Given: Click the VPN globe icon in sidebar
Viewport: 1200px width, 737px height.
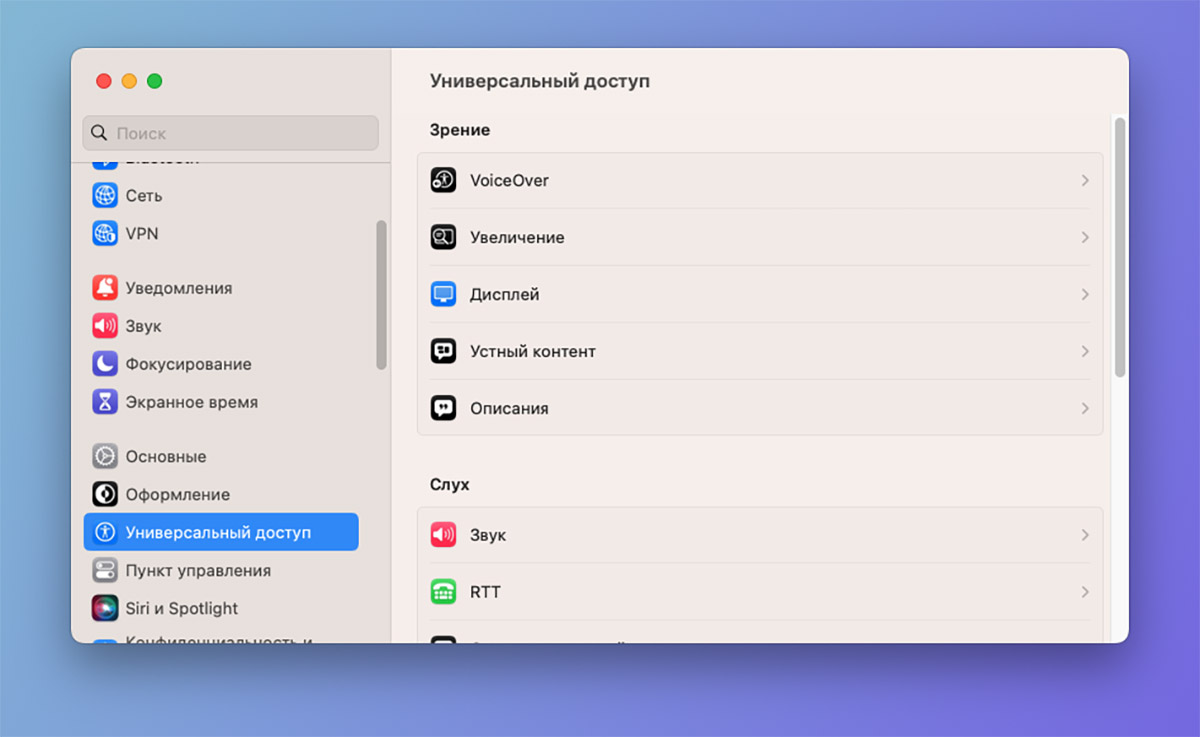Looking at the screenshot, I should (x=105, y=233).
